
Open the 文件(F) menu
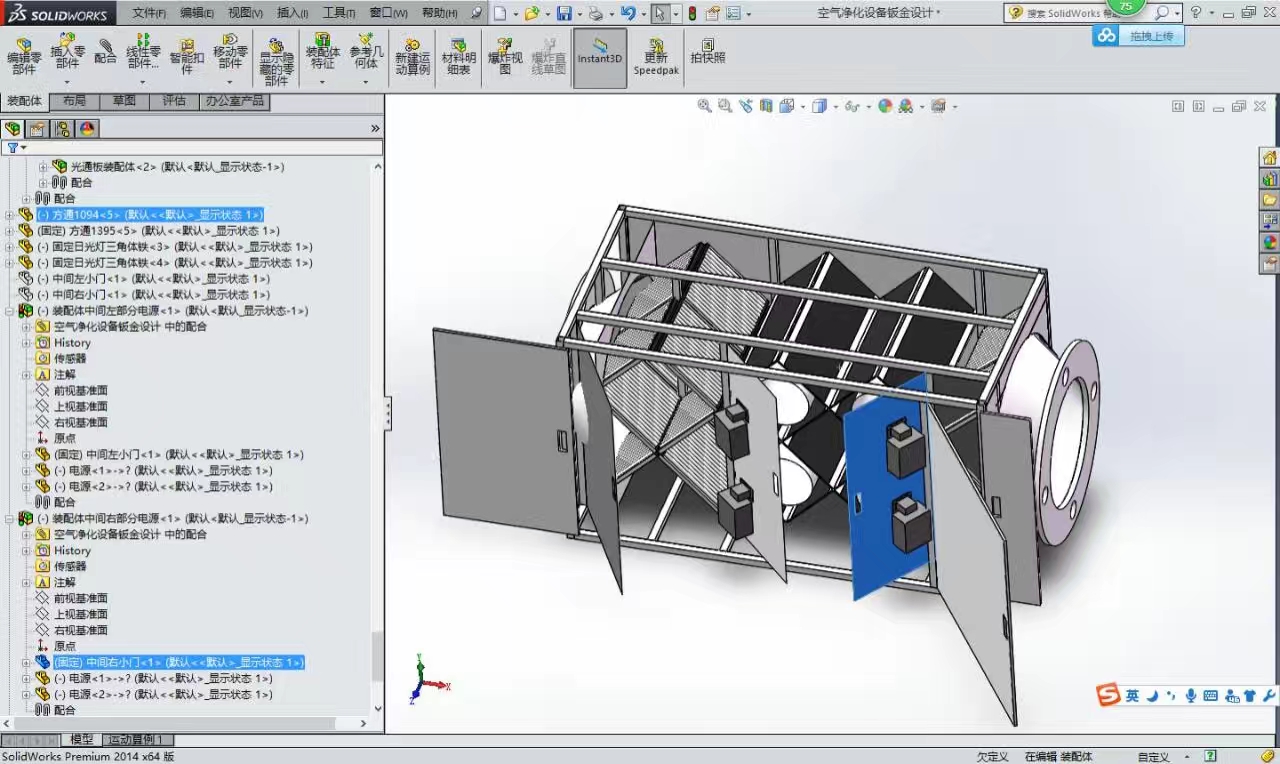click(149, 13)
